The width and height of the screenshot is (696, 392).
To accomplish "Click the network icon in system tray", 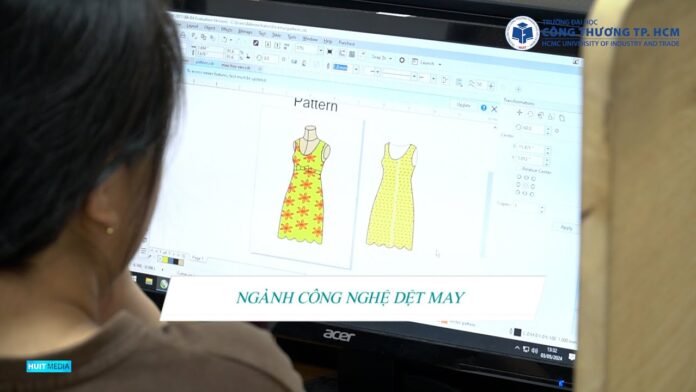I will [x=526, y=349].
